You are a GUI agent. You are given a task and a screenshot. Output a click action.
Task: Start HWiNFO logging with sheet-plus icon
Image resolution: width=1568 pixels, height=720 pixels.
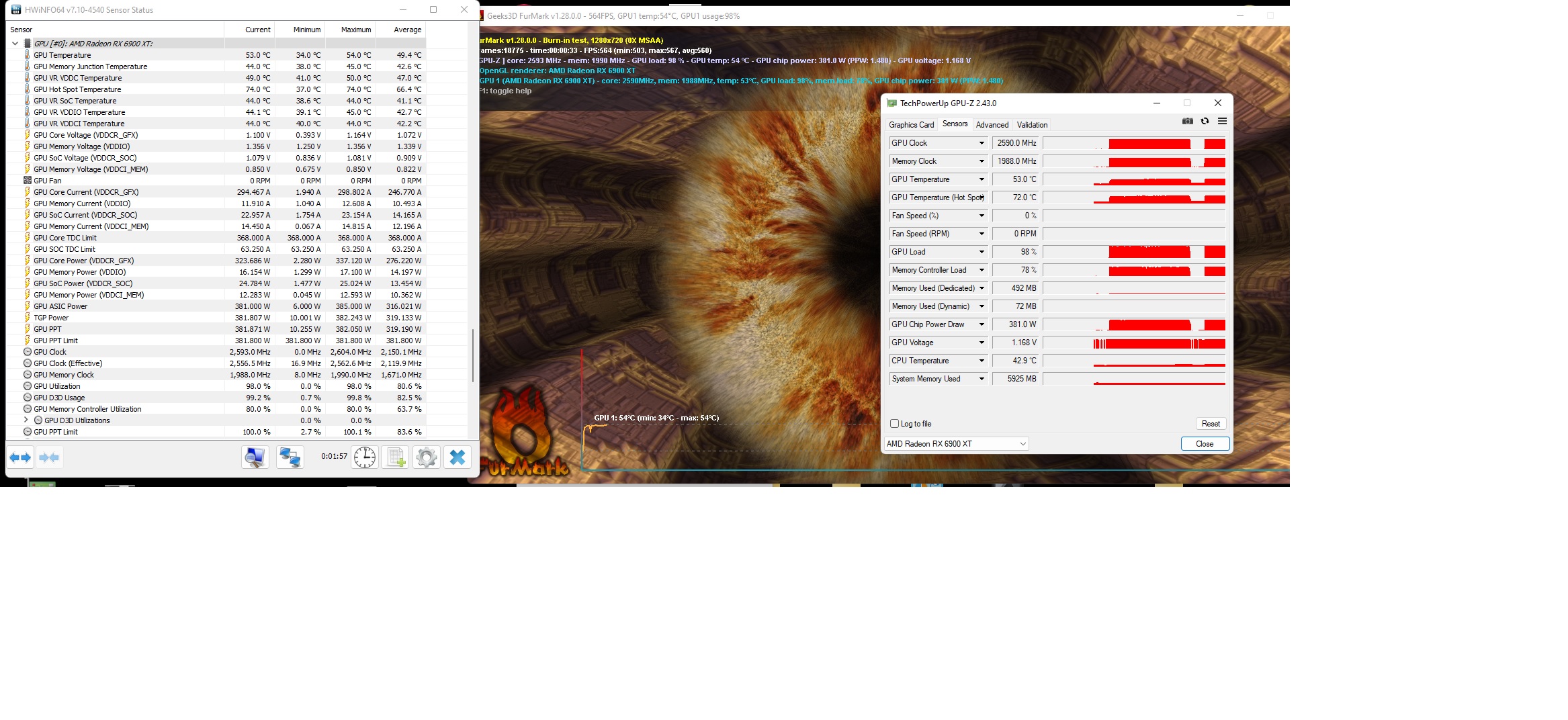[x=396, y=457]
